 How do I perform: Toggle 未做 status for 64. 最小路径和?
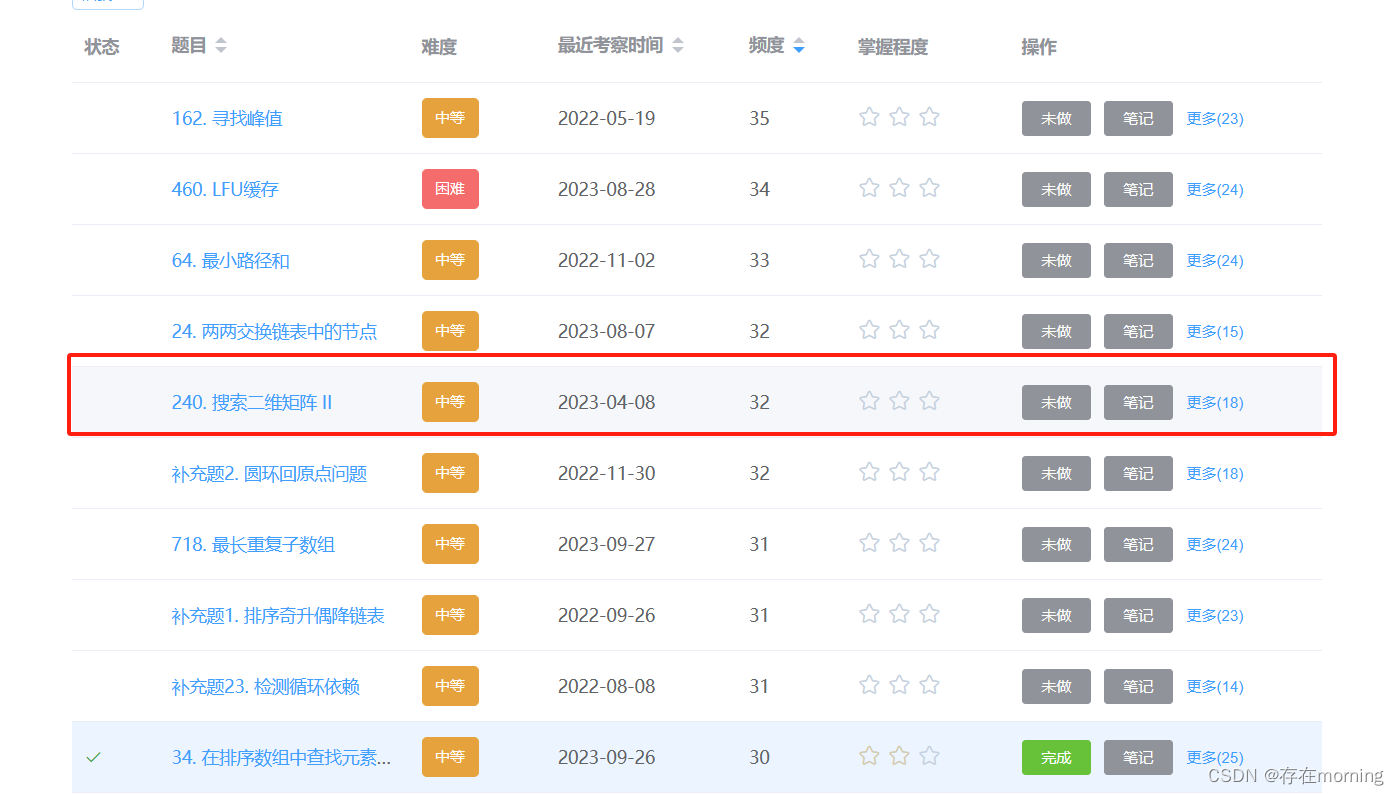[1056, 260]
